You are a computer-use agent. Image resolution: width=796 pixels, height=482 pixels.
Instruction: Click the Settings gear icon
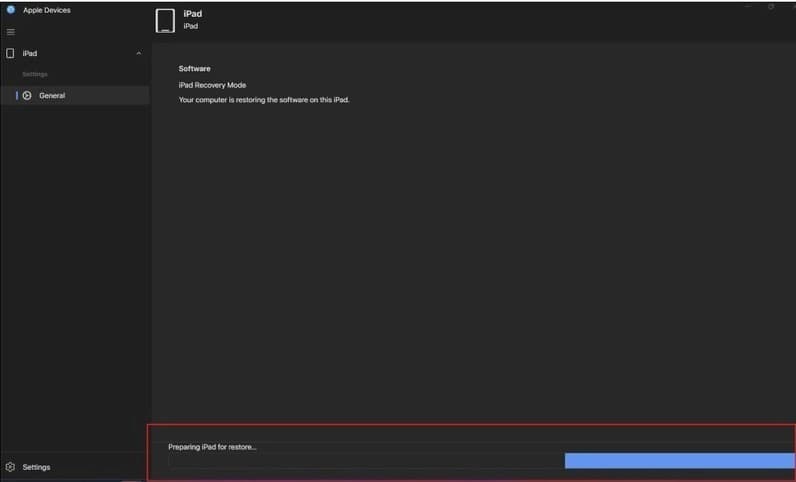coord(10,467)
